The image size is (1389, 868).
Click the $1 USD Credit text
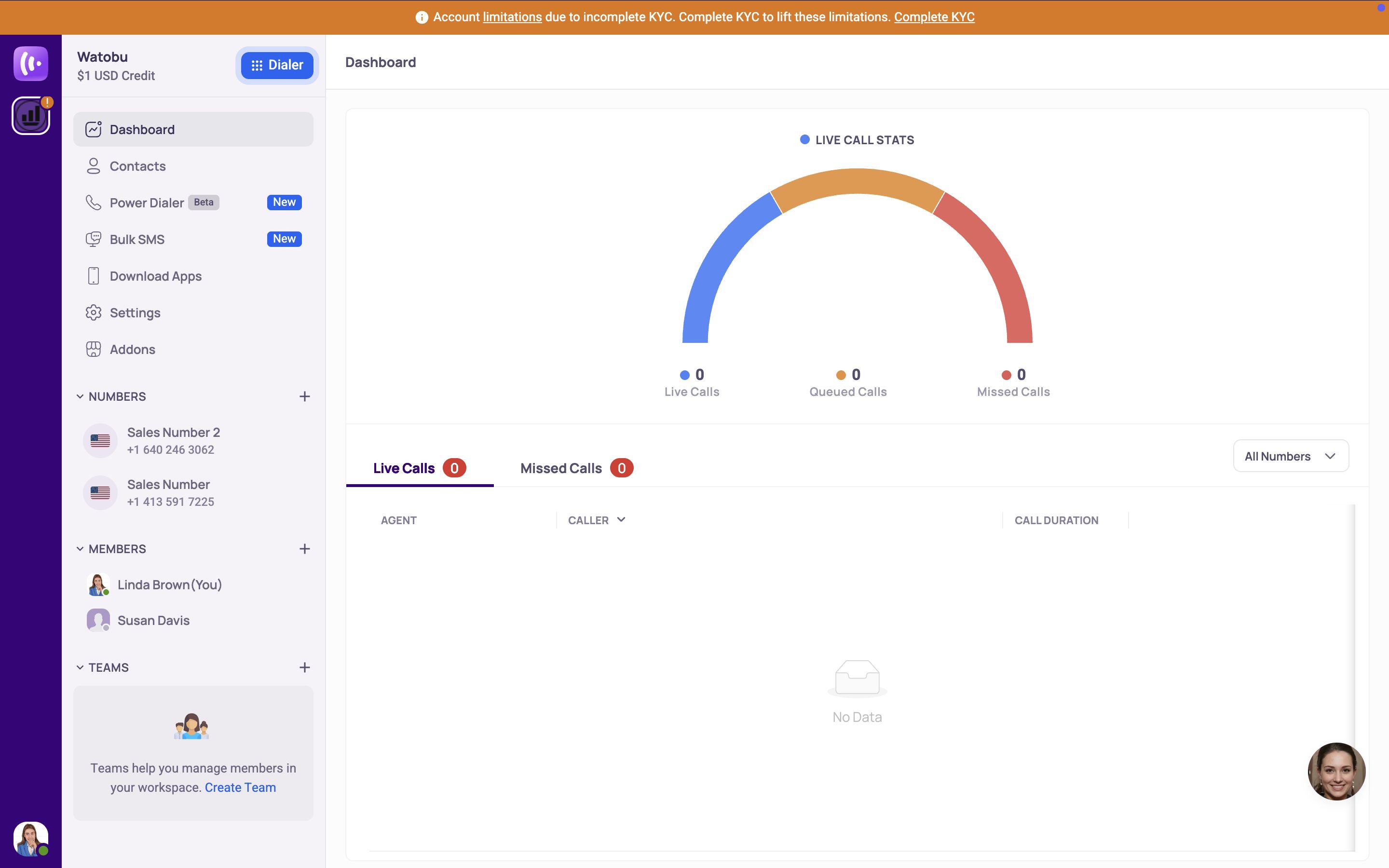coord(116,76)
